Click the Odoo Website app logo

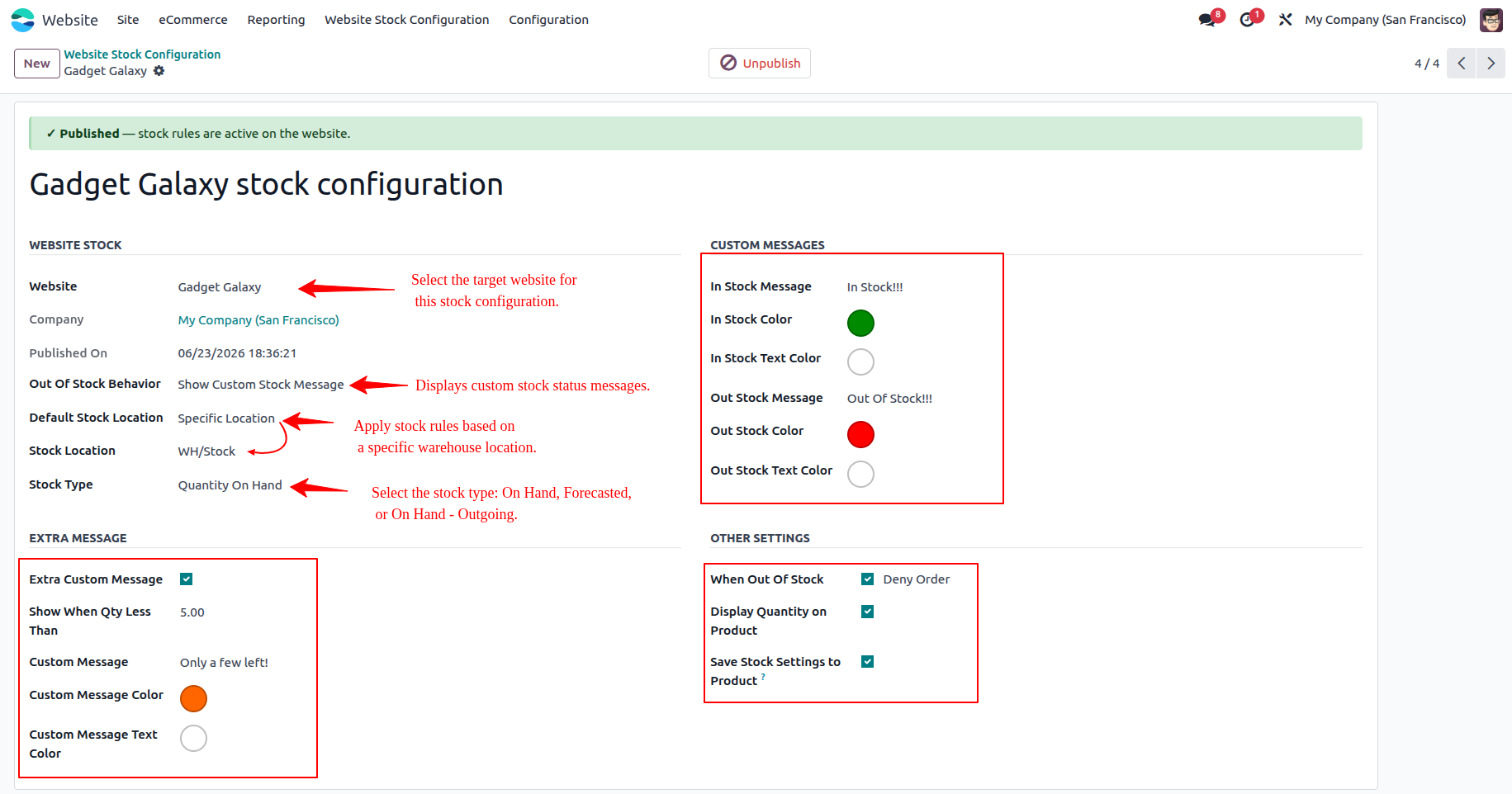point(23,20)
